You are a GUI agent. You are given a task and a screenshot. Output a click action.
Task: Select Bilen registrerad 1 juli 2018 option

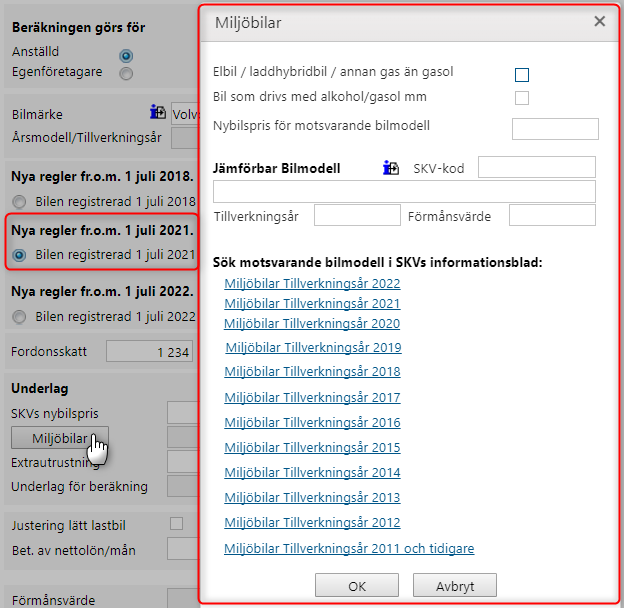point(19,202)
